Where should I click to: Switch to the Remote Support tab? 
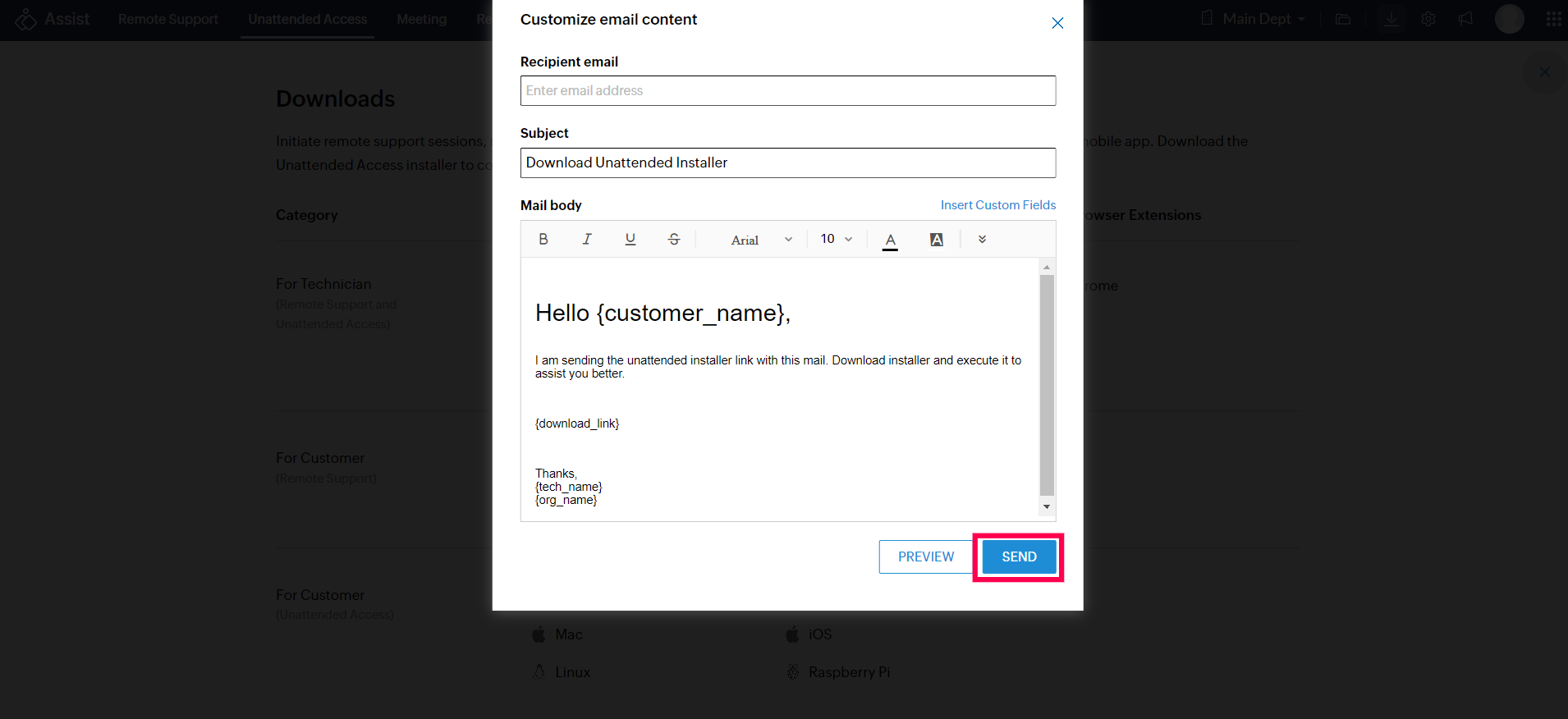(x=168, y=19)
